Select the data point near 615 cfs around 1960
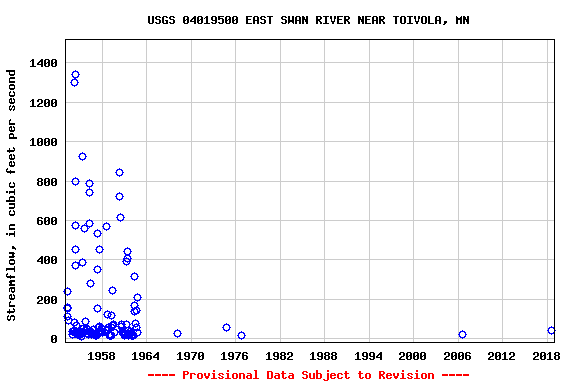576x384 pixels. pyautogui.click(x=120, y=218)
